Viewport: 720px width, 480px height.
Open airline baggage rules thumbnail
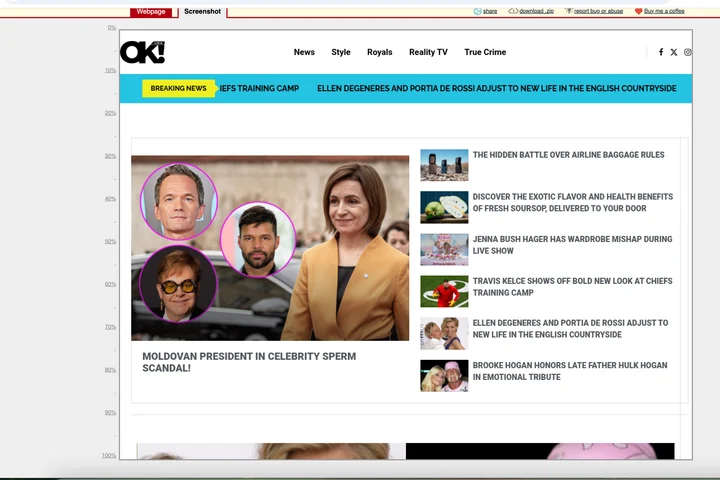tap(444, 165)
